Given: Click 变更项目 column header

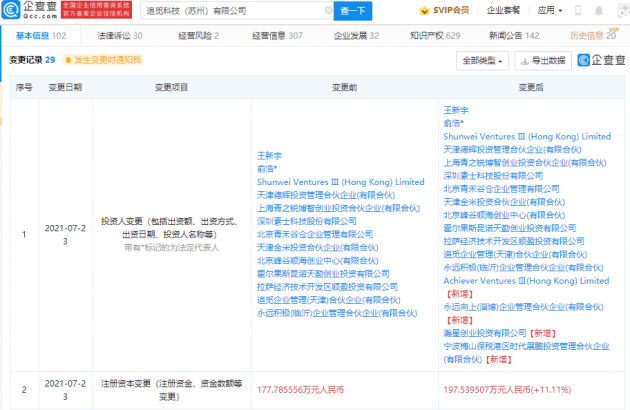Looking at the screenshot, I should tap(172, 87).
